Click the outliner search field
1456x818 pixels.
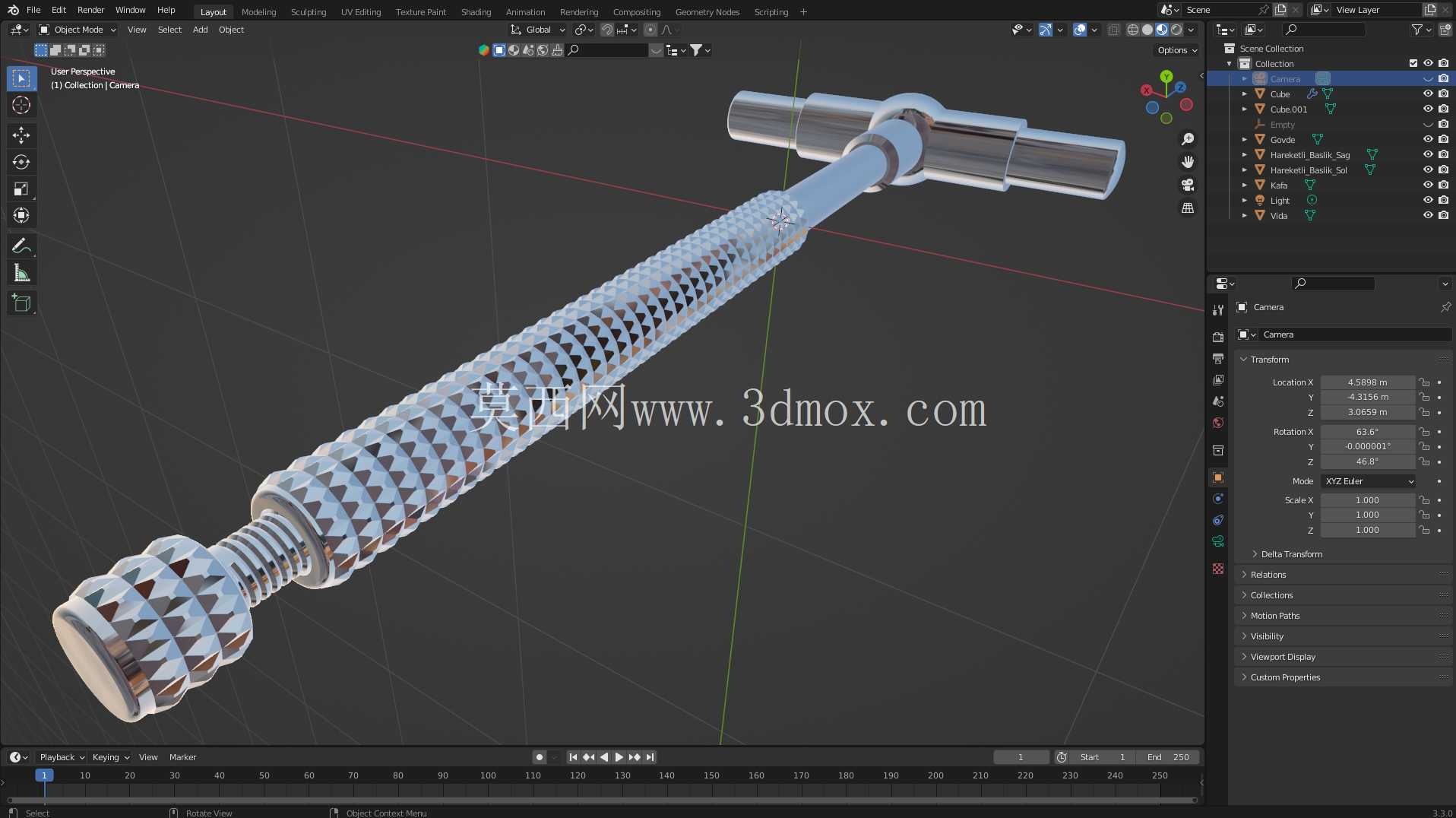tap(1323, 30)
